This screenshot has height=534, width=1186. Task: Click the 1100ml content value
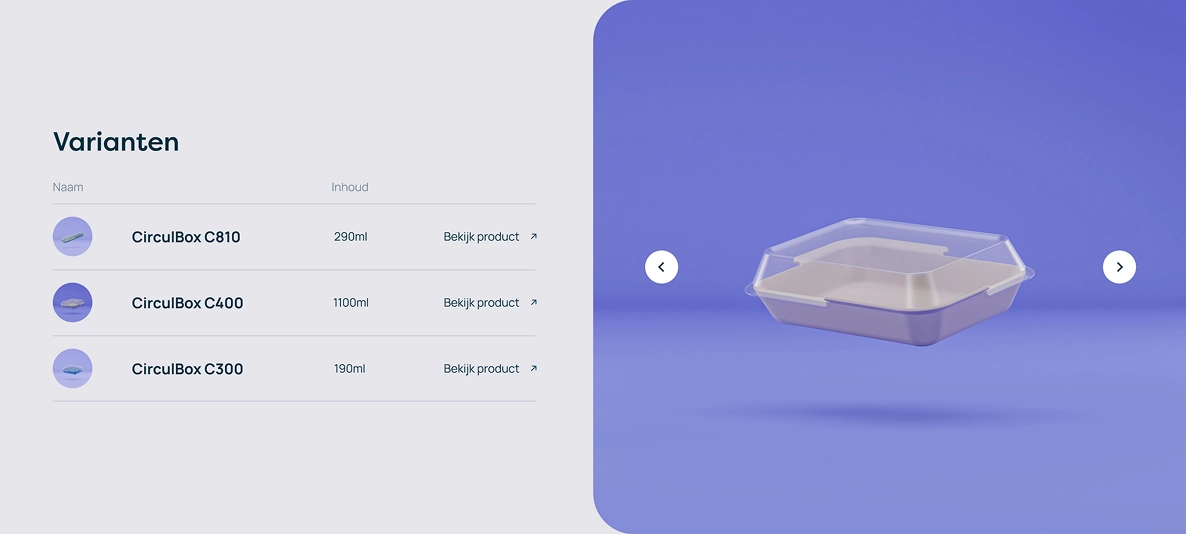pyautogui.click(x=351, y=303)
